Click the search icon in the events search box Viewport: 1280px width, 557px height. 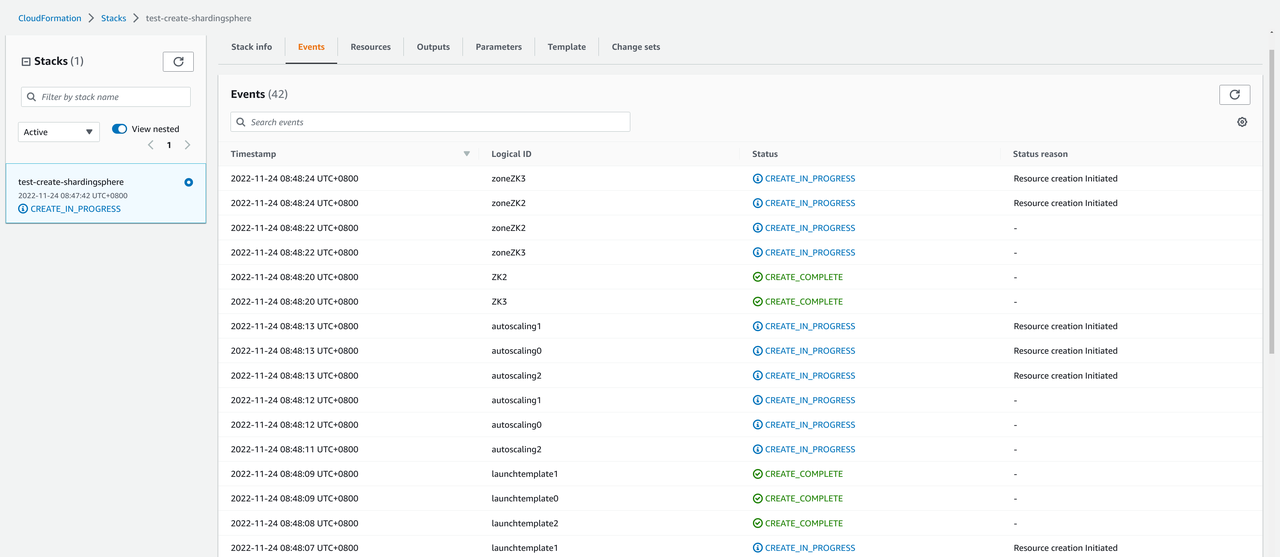coord(240,122)
